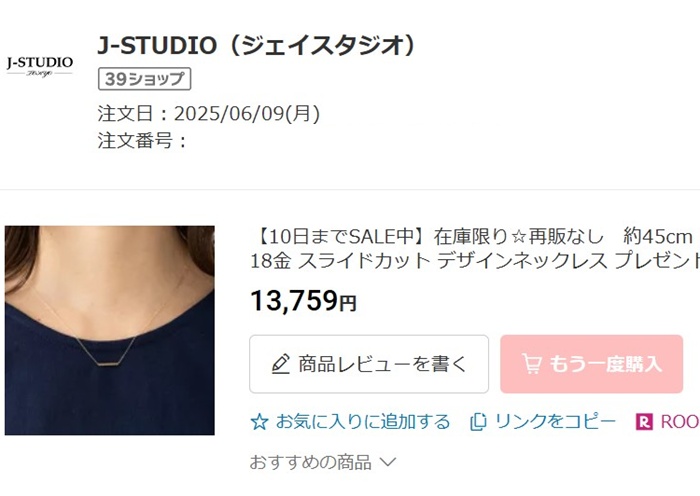Image resolution: width=700 pixels, height=496 pixels.
Task: Open the ROOM link text
Action: pos(680,422)
